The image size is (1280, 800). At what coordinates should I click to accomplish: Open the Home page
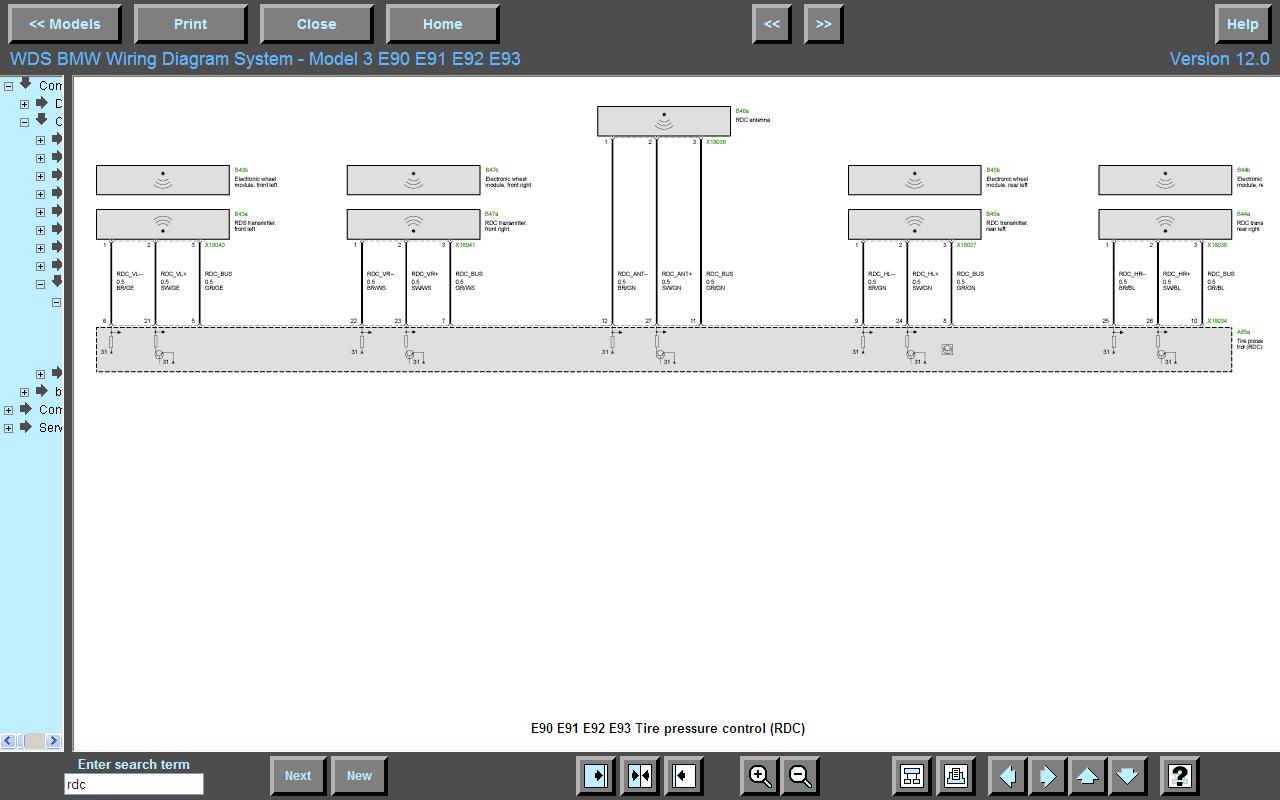442,24
